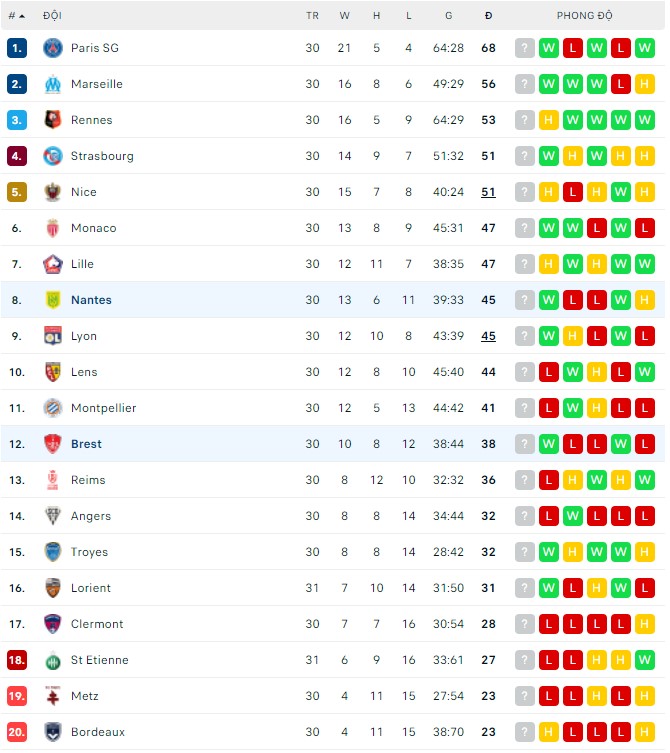Click the Bordeaux club crest
The image size is (670, 753).
click(x=53, y=732)
